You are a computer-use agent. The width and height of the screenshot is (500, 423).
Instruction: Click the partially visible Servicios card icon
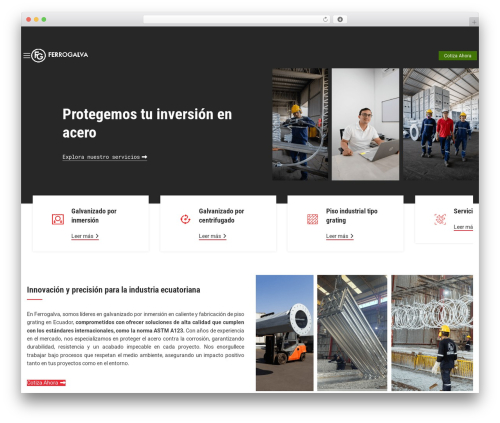pyautogui.click(x=440, y=219)
